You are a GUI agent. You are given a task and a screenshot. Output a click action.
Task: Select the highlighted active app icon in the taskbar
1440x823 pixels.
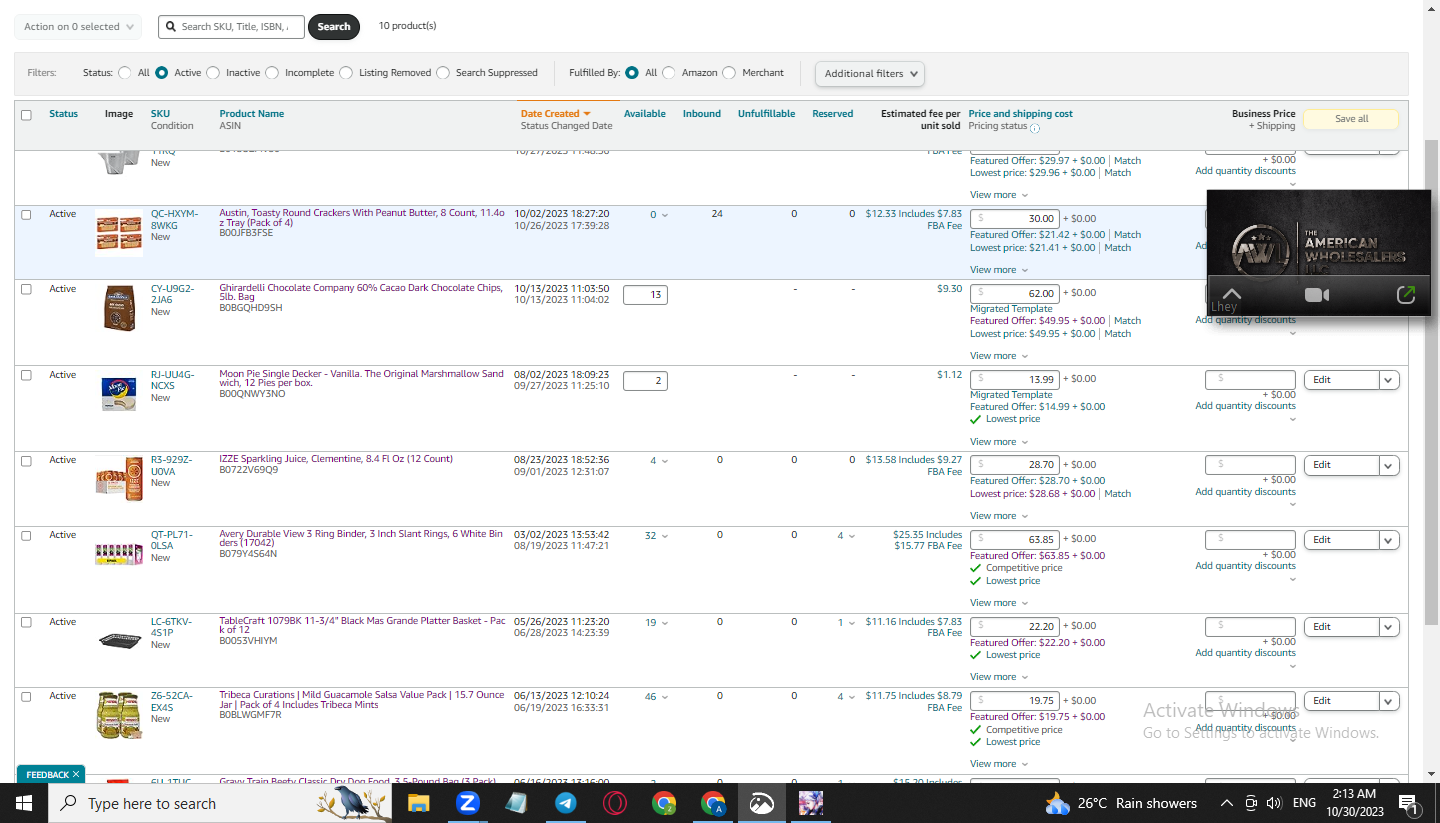tap(762, 803)
